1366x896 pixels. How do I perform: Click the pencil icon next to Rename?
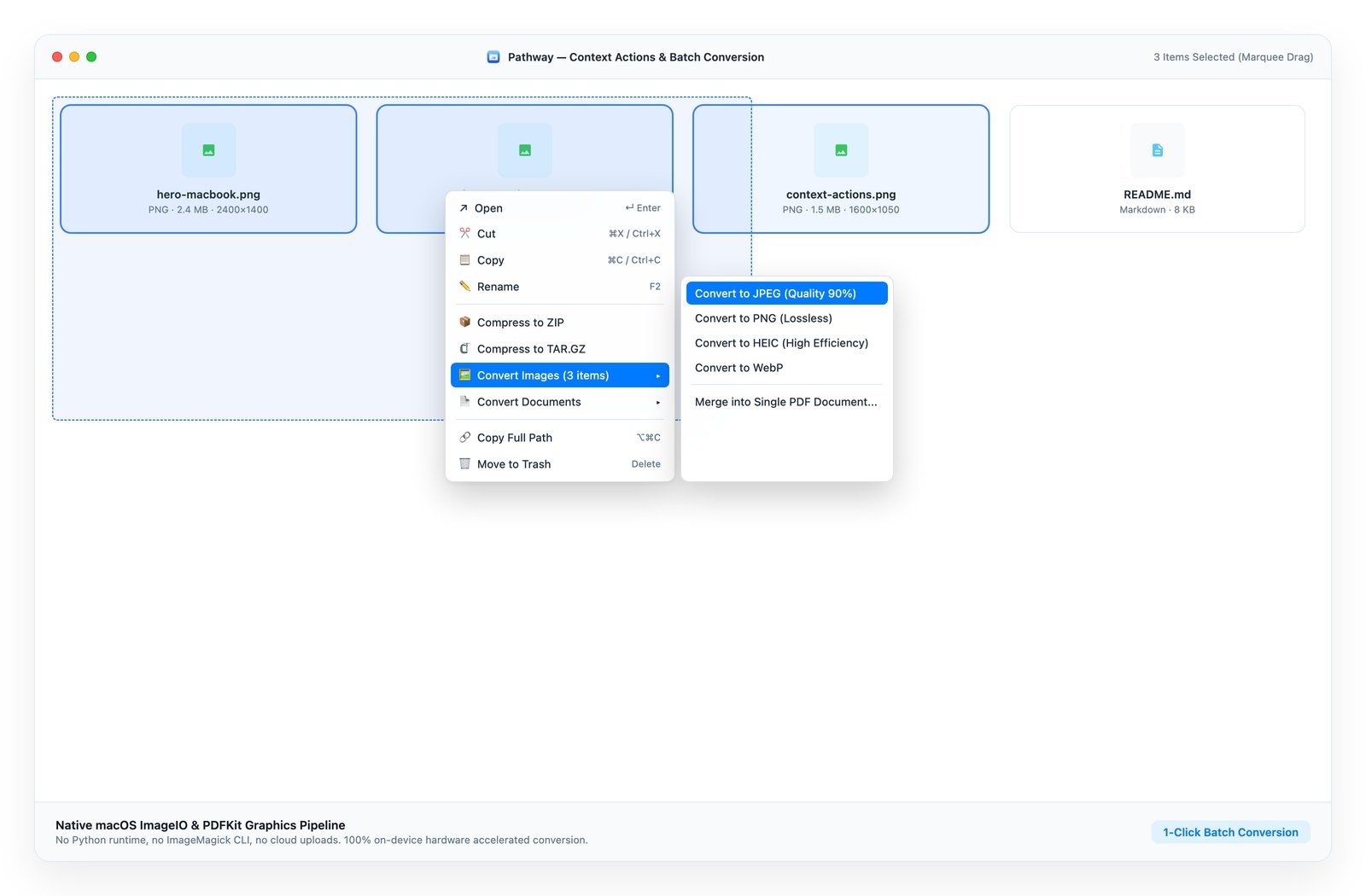pyautogui.click(x=464, y=286)
